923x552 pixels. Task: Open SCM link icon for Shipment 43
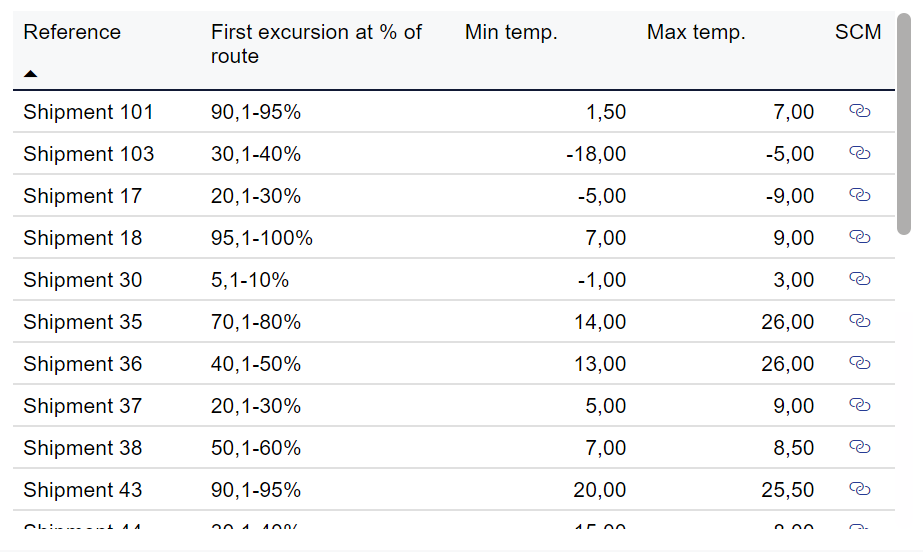(x=859, y=489)
